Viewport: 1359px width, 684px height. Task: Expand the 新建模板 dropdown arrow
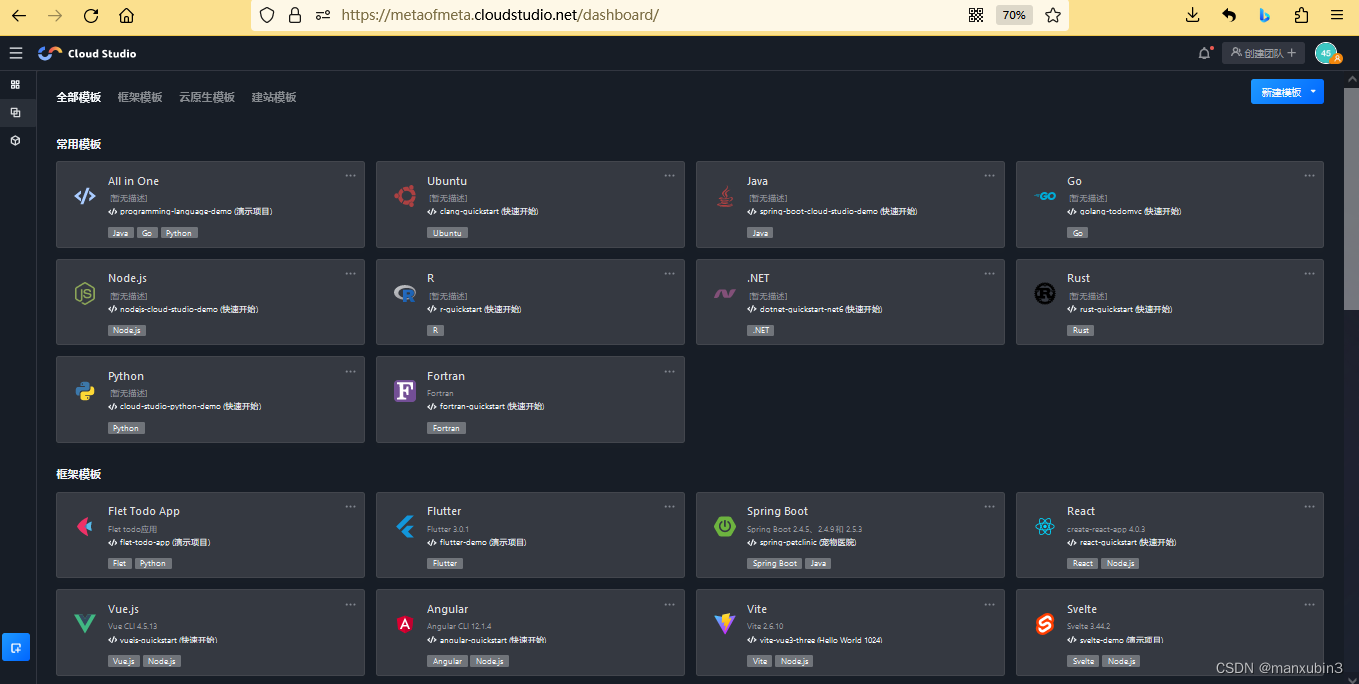pyautogui.click(x=1313, y=91)
